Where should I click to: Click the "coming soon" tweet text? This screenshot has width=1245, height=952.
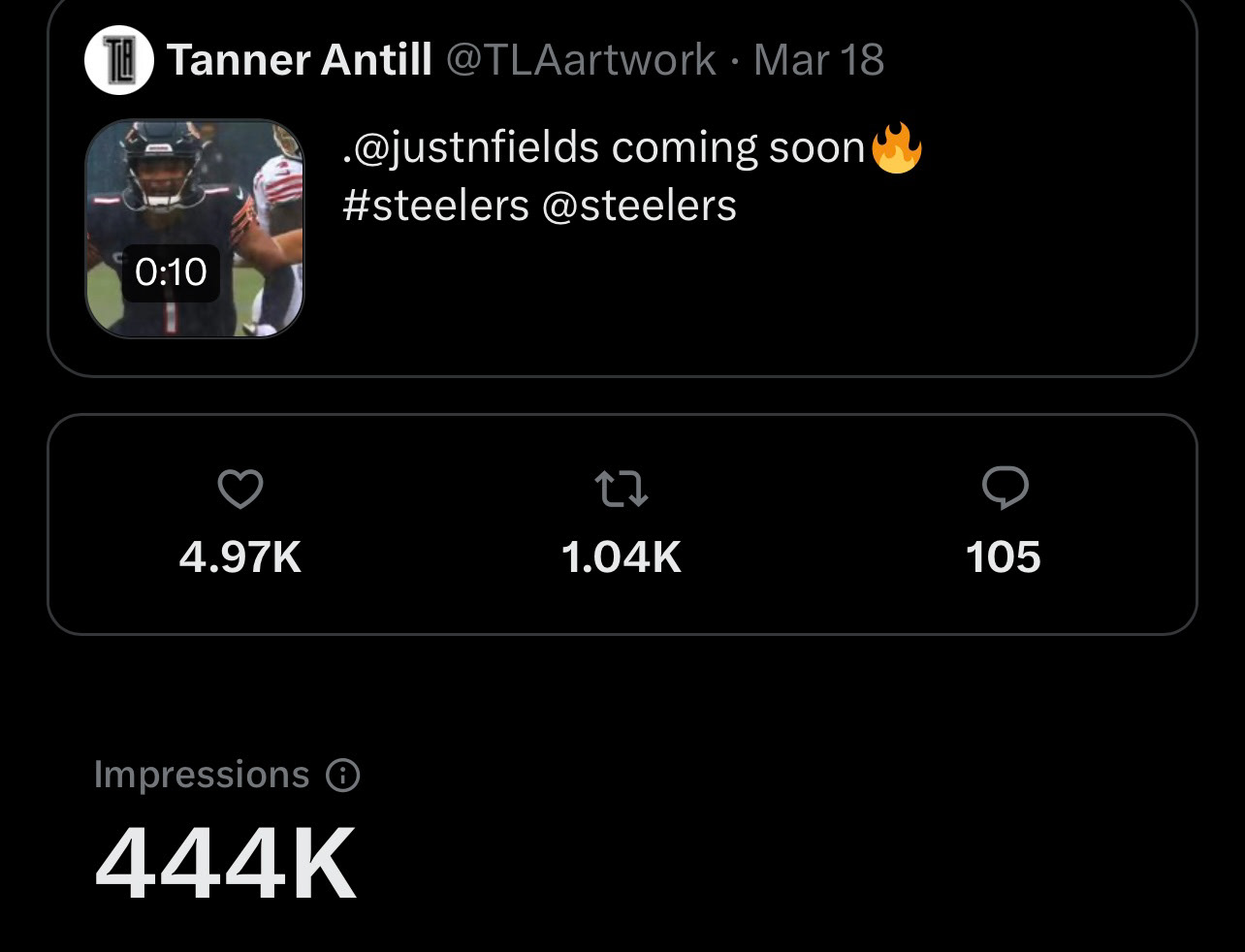tap(738, 148)
